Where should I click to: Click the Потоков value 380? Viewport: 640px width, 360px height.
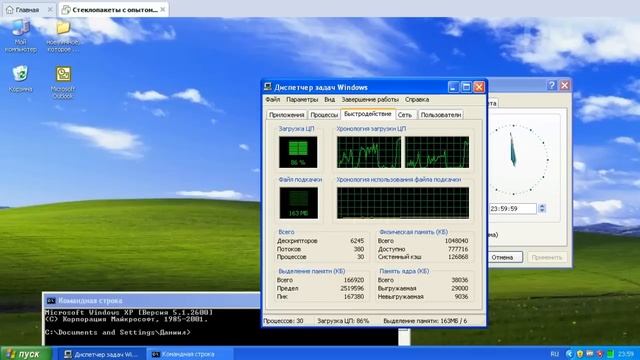pyautogui.click(x=358, y=249)
